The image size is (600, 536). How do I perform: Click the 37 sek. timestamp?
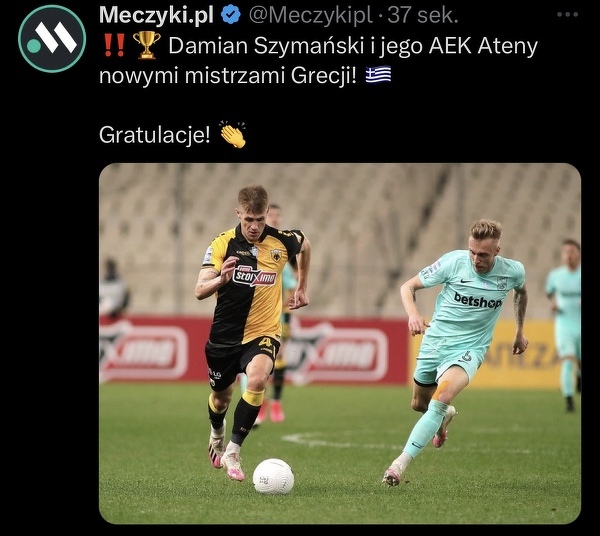pyautogui.click(x=423, y=16)
